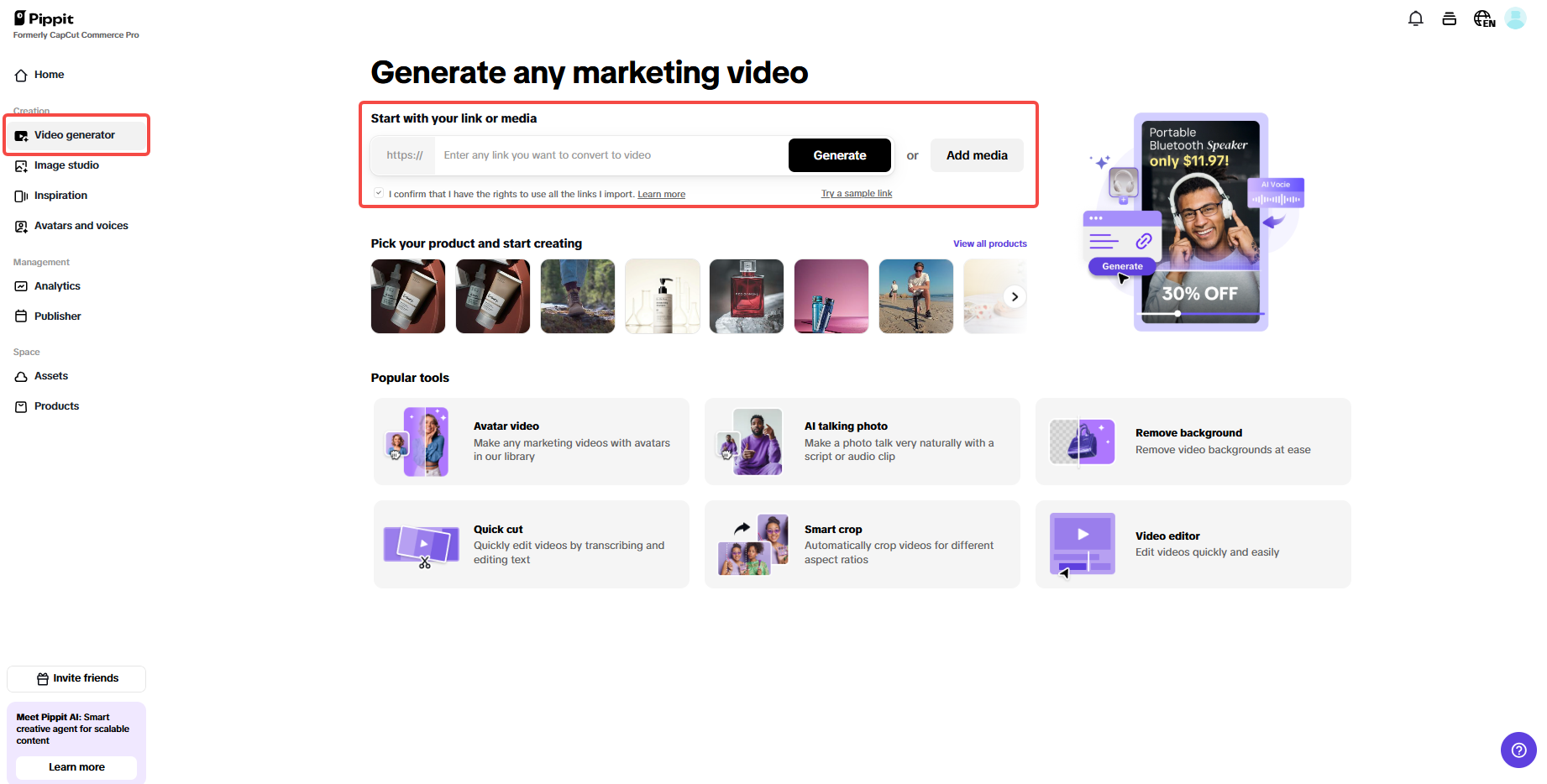Click the Pippit logo
The width and height of the screenshot is (1547, 784).
click(x=46, y=18)
